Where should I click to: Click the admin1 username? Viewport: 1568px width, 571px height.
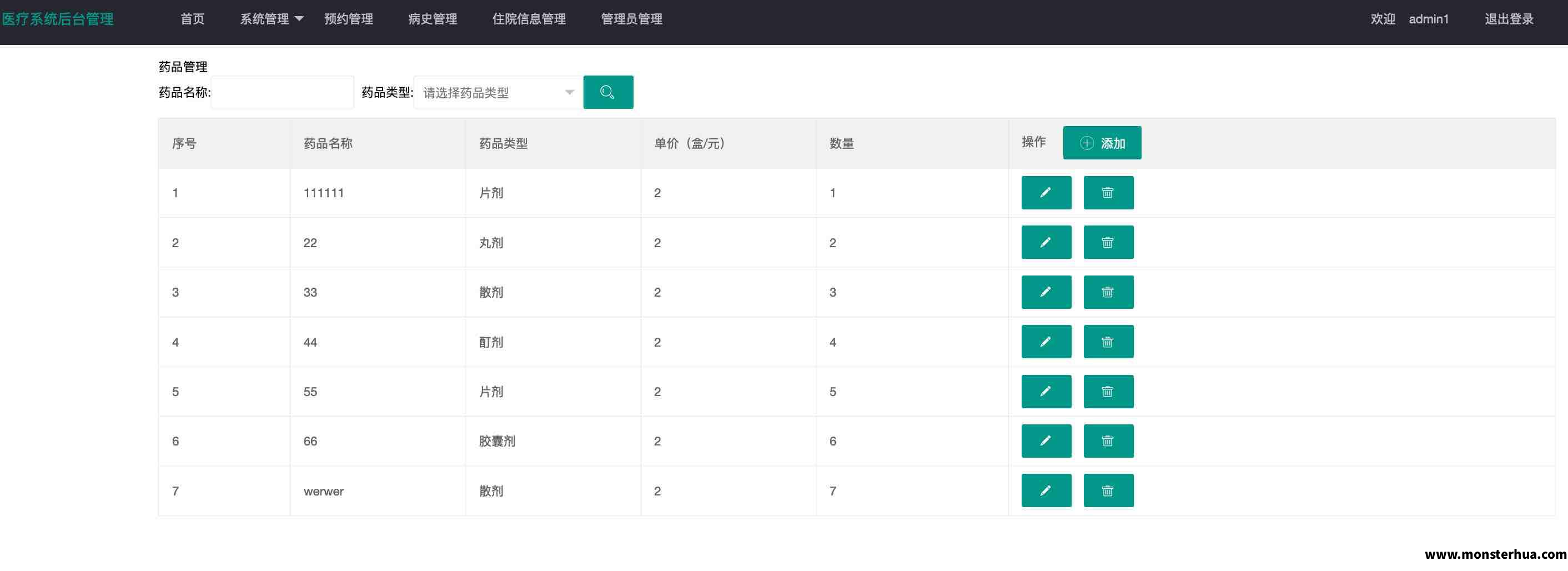(x=1429, y=19)
